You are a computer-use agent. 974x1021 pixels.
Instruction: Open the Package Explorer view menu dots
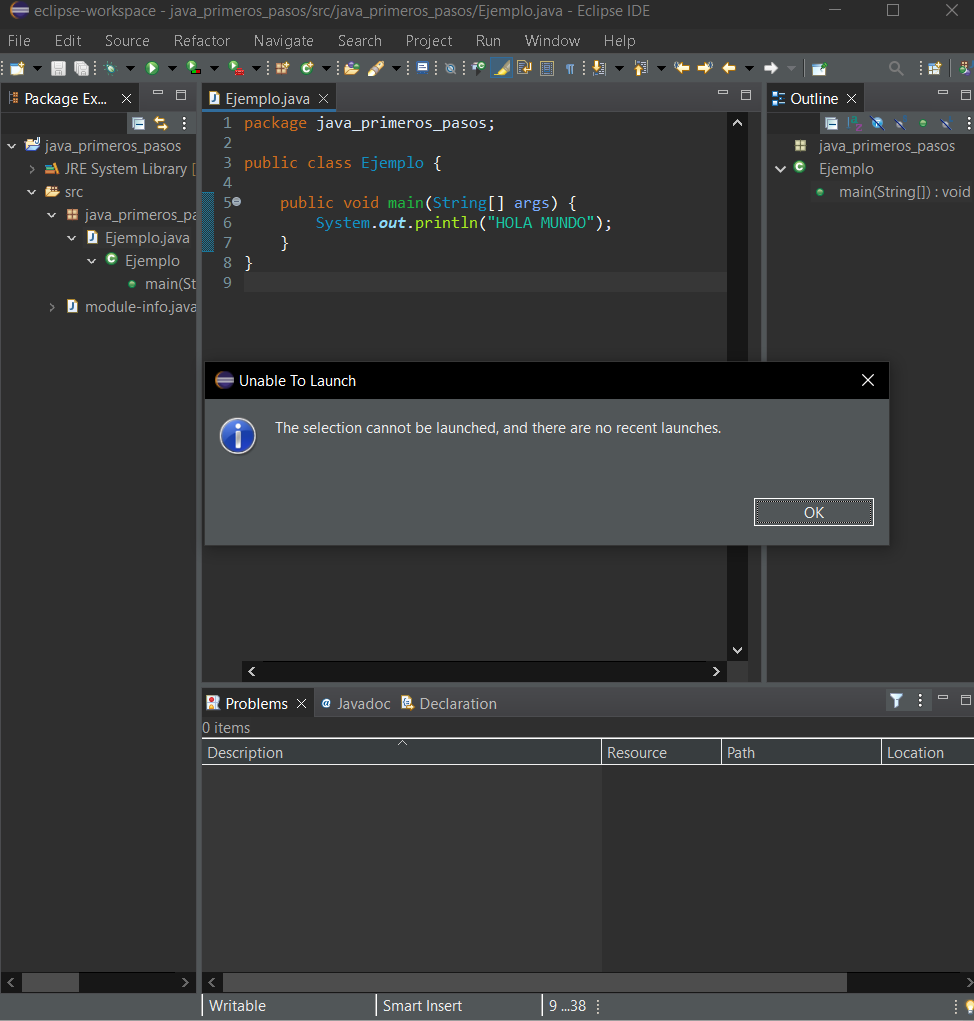point(184,123)
